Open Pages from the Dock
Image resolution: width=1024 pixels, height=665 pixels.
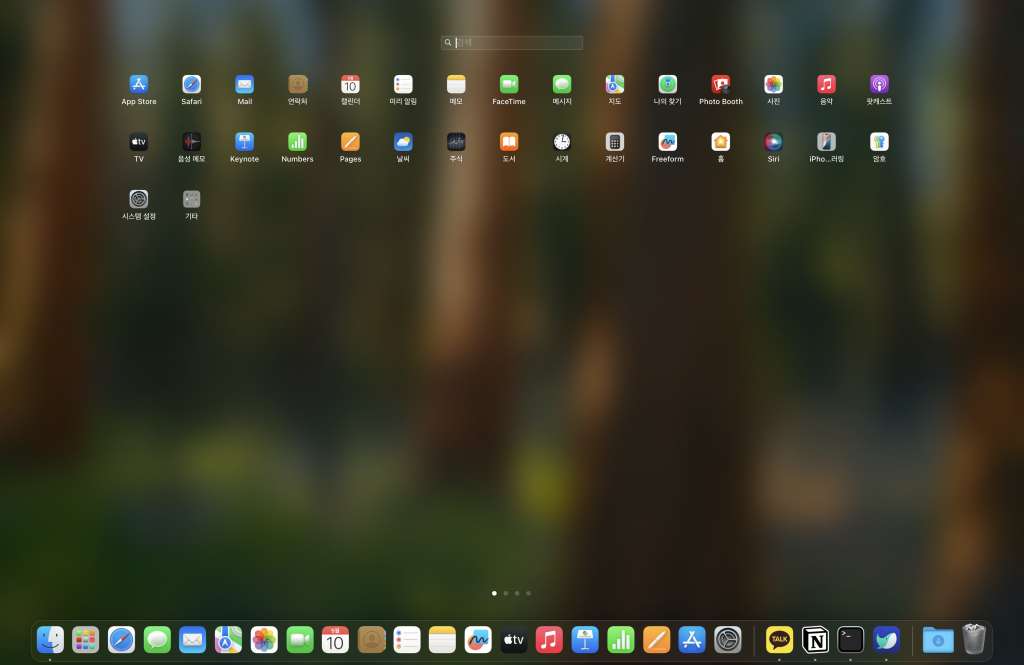656,640
